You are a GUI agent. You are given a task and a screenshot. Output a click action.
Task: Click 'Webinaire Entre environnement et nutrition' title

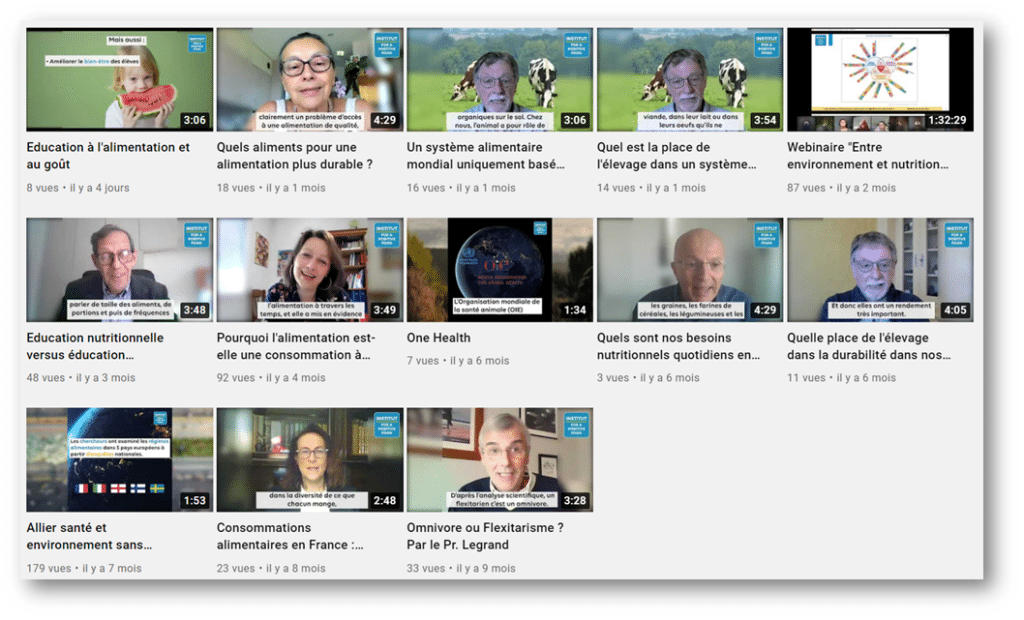pyautogui.click(x=867, y=156)
